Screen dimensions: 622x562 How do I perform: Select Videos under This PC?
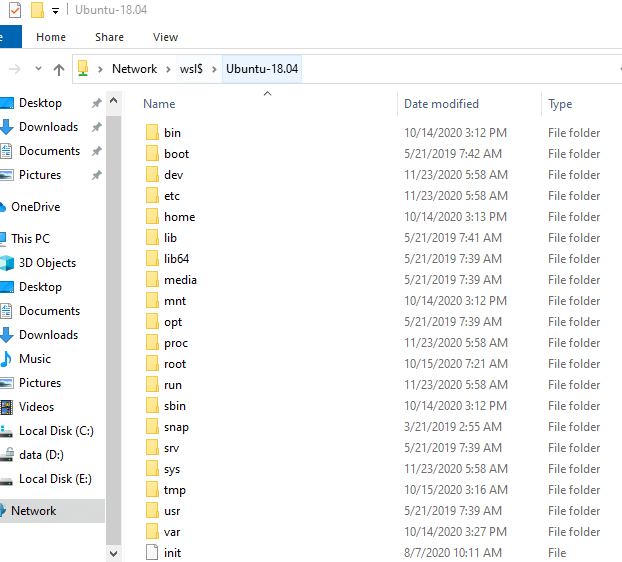(x=36, y=407)
